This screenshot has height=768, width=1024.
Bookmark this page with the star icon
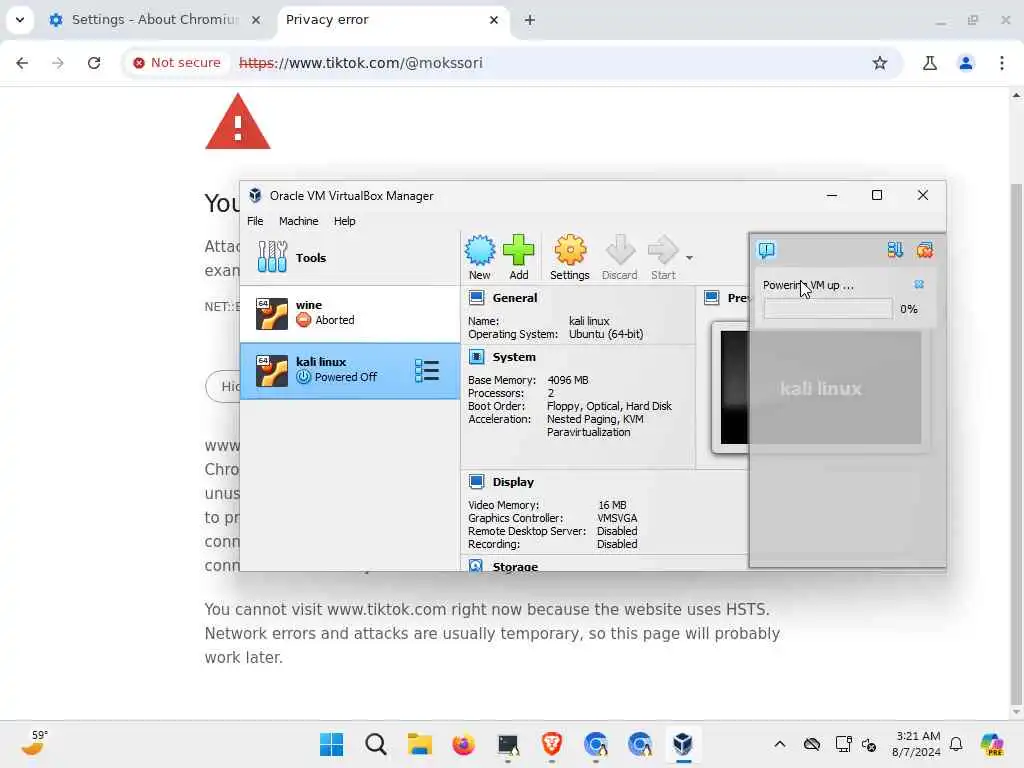tap(880, 63)
